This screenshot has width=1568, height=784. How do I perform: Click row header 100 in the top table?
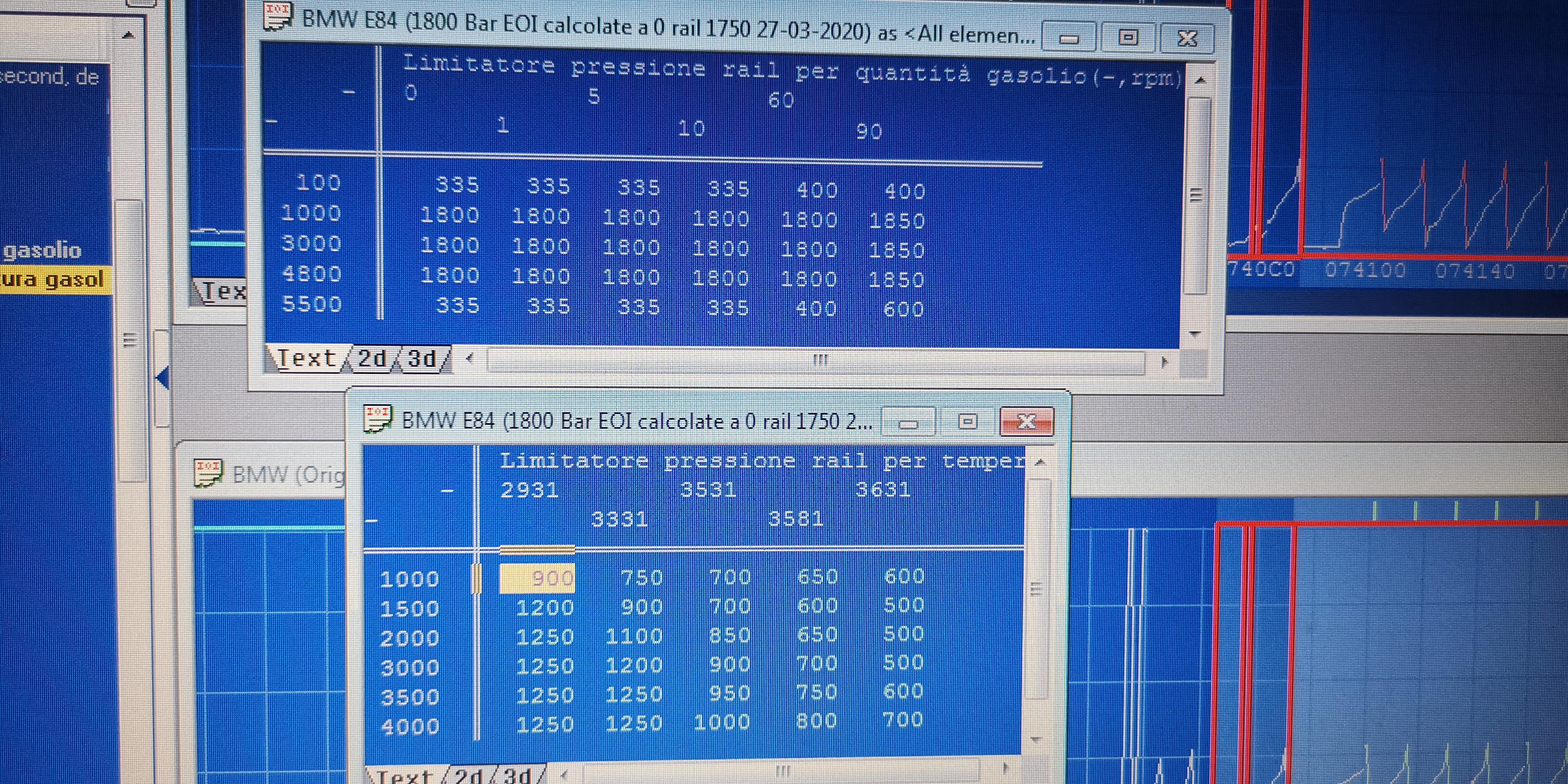pyautogui.click(x=318, y=183)
